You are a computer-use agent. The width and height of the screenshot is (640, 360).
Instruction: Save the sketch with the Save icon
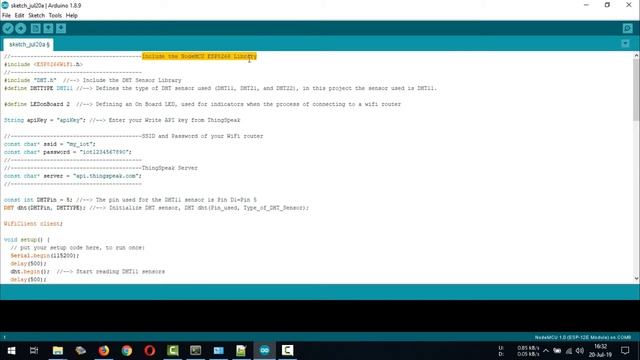pyautogui.click(x=61, y=28)
